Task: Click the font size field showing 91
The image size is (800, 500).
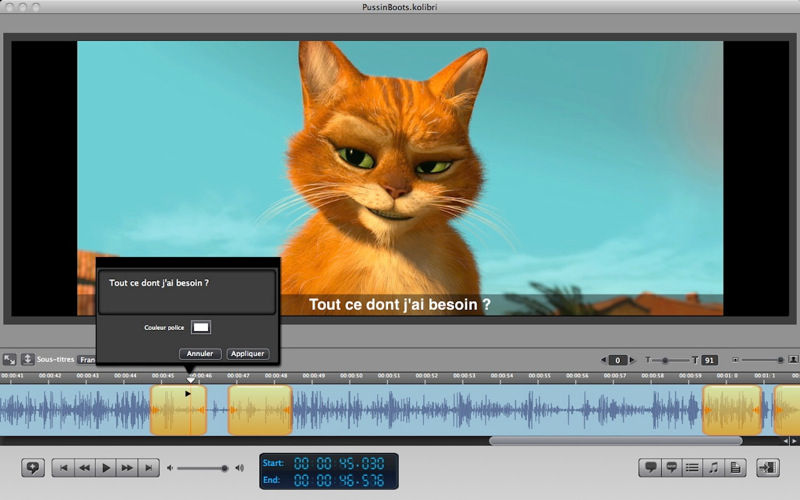Action: (x=710, y=360)
